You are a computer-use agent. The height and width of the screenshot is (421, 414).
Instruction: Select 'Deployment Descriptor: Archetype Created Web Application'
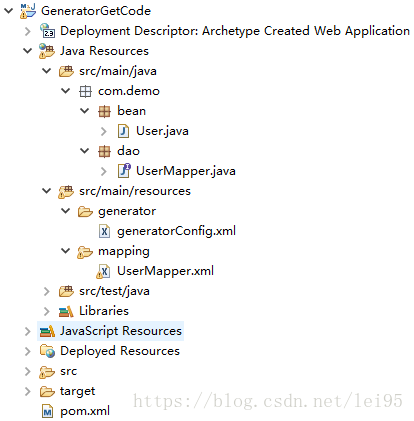pos(235,31)
